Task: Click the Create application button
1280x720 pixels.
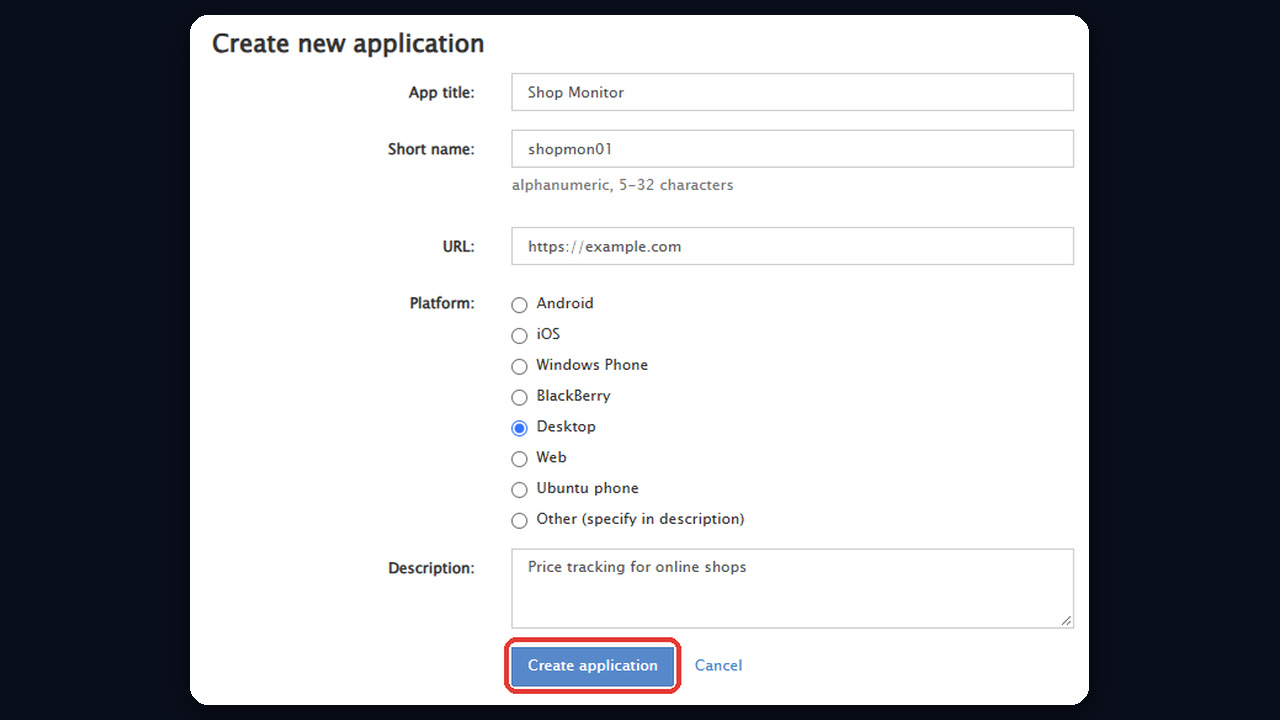Action: click(593, 666)
